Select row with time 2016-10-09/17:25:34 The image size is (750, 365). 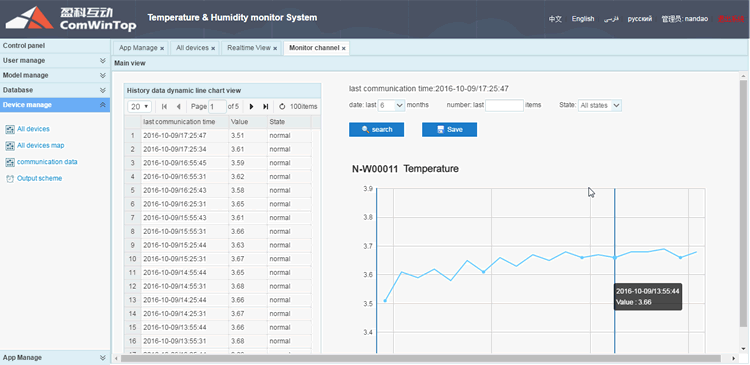coord(218,150)
